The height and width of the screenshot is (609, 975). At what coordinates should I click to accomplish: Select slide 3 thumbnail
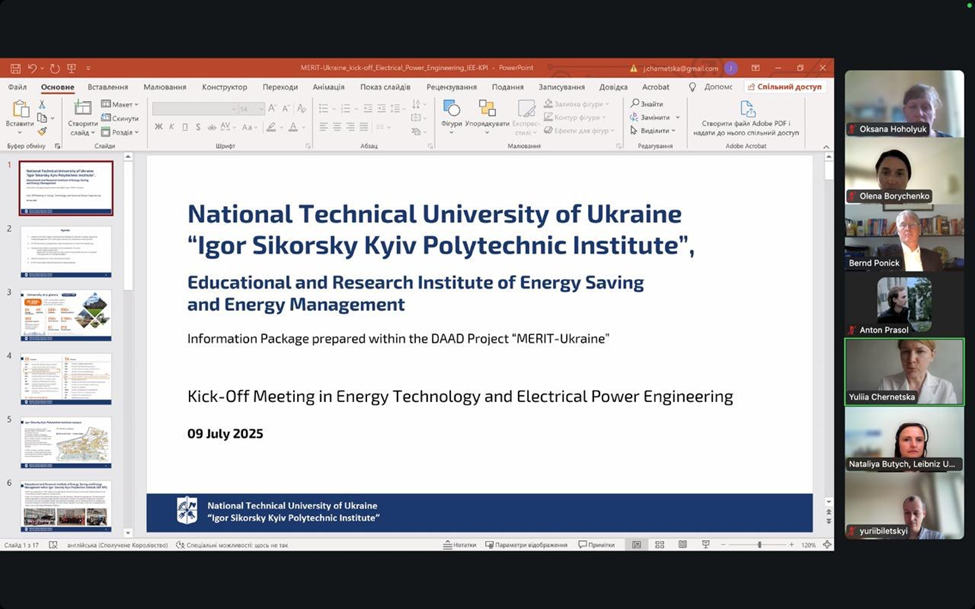tap(66, 315)
